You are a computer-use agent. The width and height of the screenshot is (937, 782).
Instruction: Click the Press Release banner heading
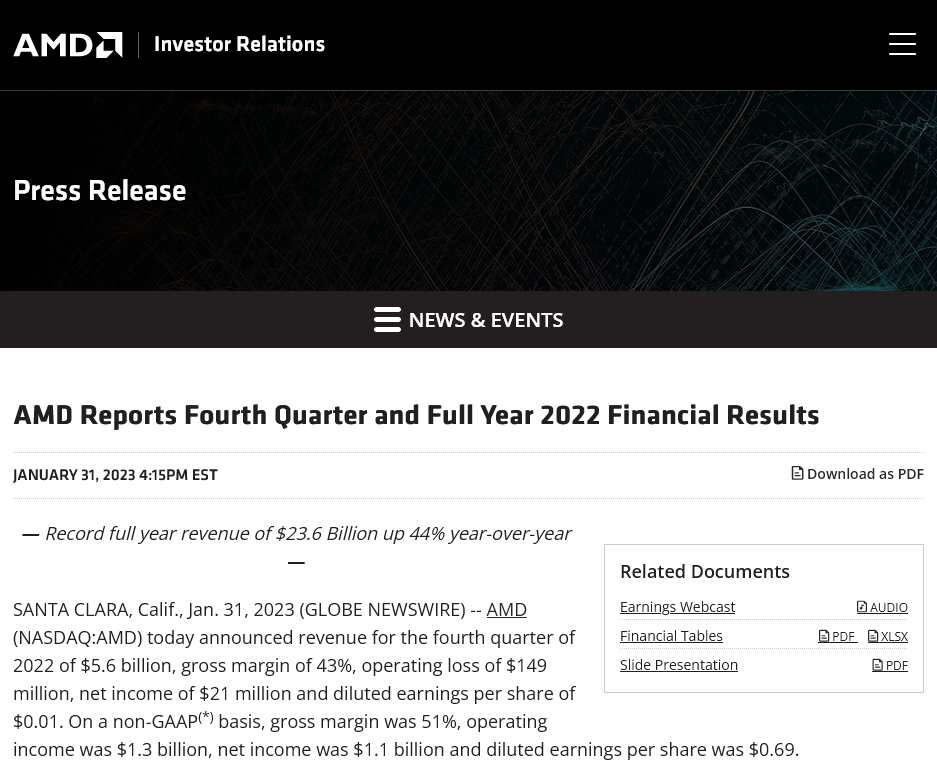(x=100, y=191)
